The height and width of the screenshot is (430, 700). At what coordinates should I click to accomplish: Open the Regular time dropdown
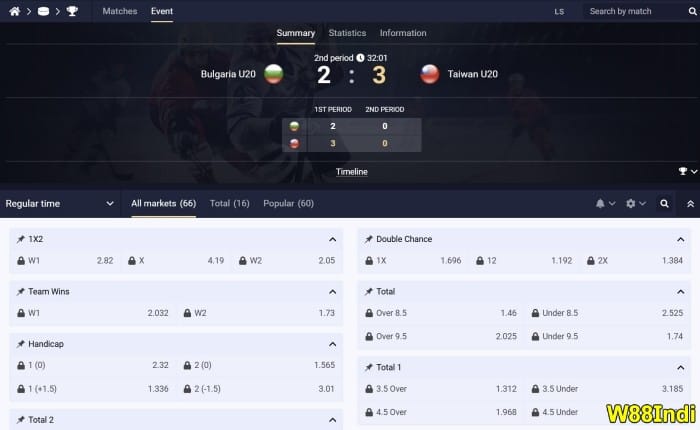(x=60, y=203)
